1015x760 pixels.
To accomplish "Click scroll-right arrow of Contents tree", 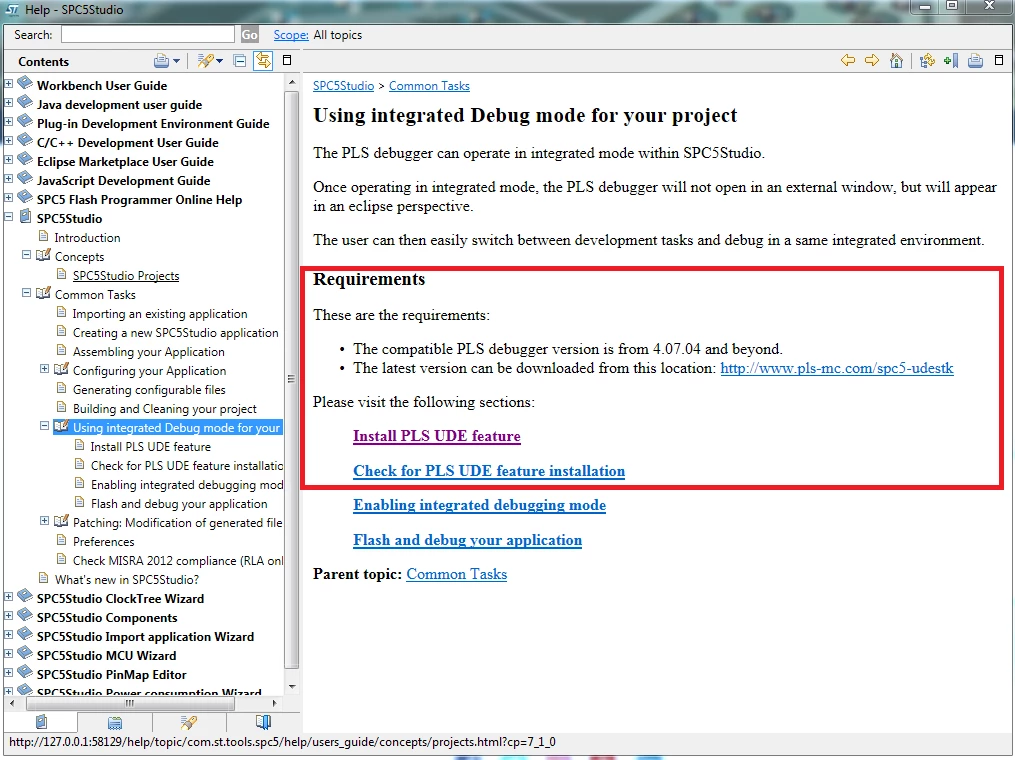I will coord(274,702).
